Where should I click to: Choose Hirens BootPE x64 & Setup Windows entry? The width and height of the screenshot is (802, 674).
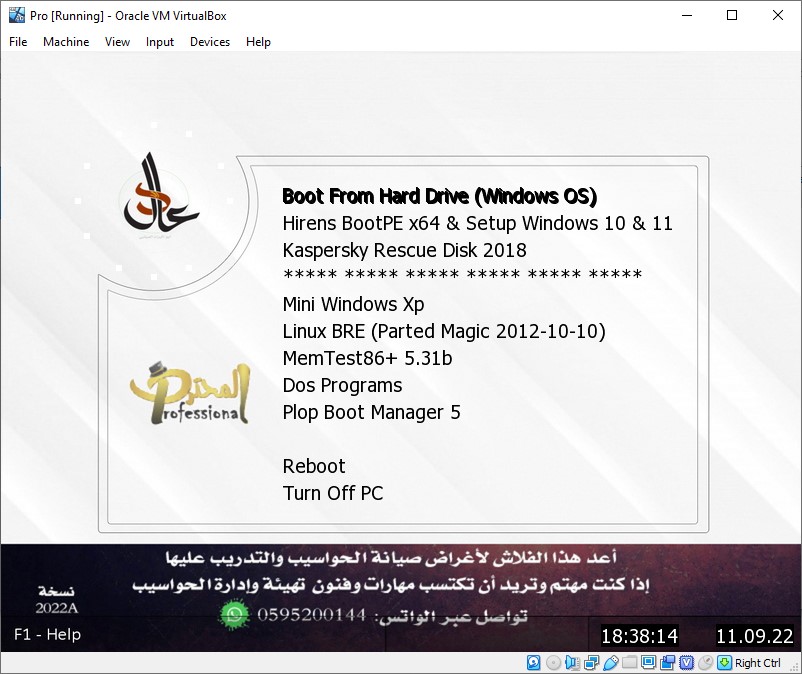(x=477, y=223)
